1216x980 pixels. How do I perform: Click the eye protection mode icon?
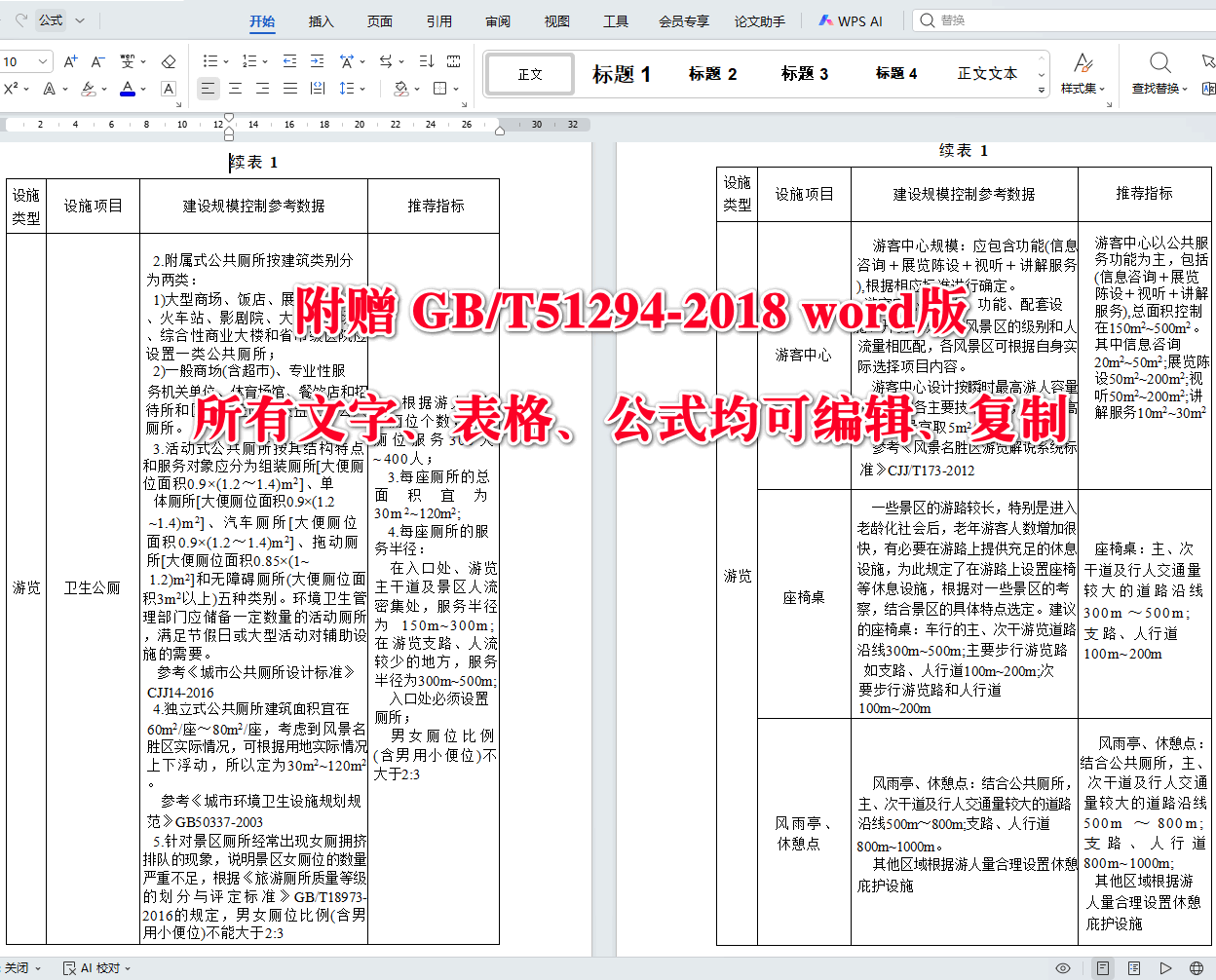click(1063, 968)
